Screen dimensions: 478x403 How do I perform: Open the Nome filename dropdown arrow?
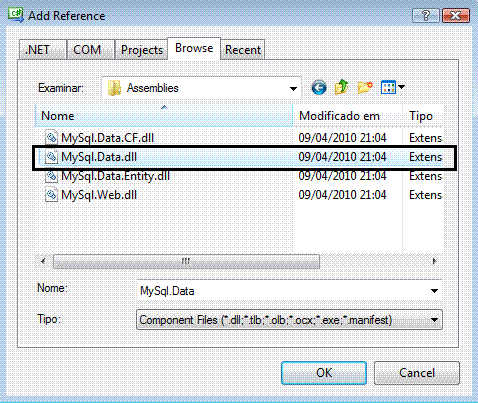click(434, 291)
